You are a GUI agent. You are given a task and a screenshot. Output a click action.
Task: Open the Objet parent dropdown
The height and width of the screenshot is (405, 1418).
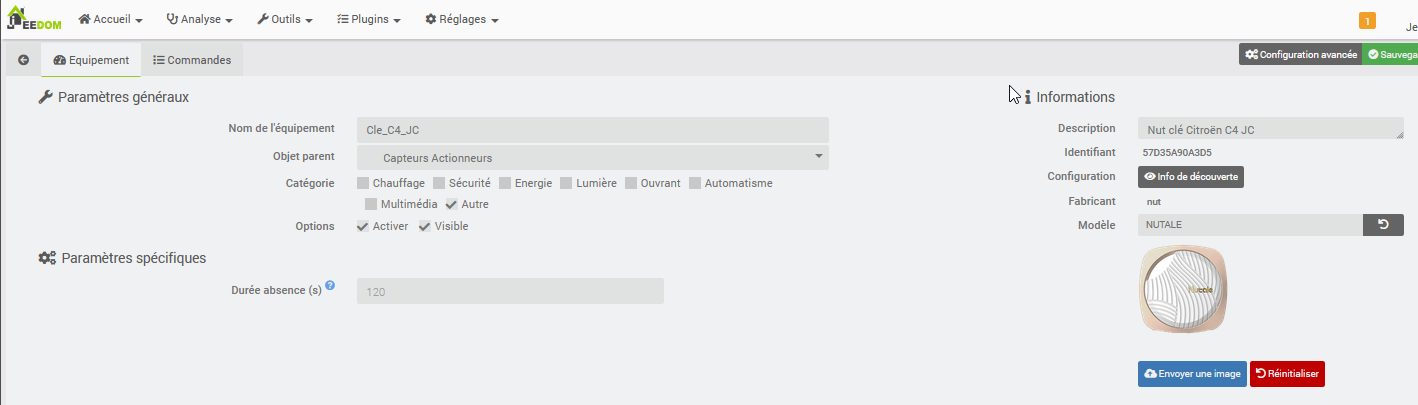coord(593,158)
